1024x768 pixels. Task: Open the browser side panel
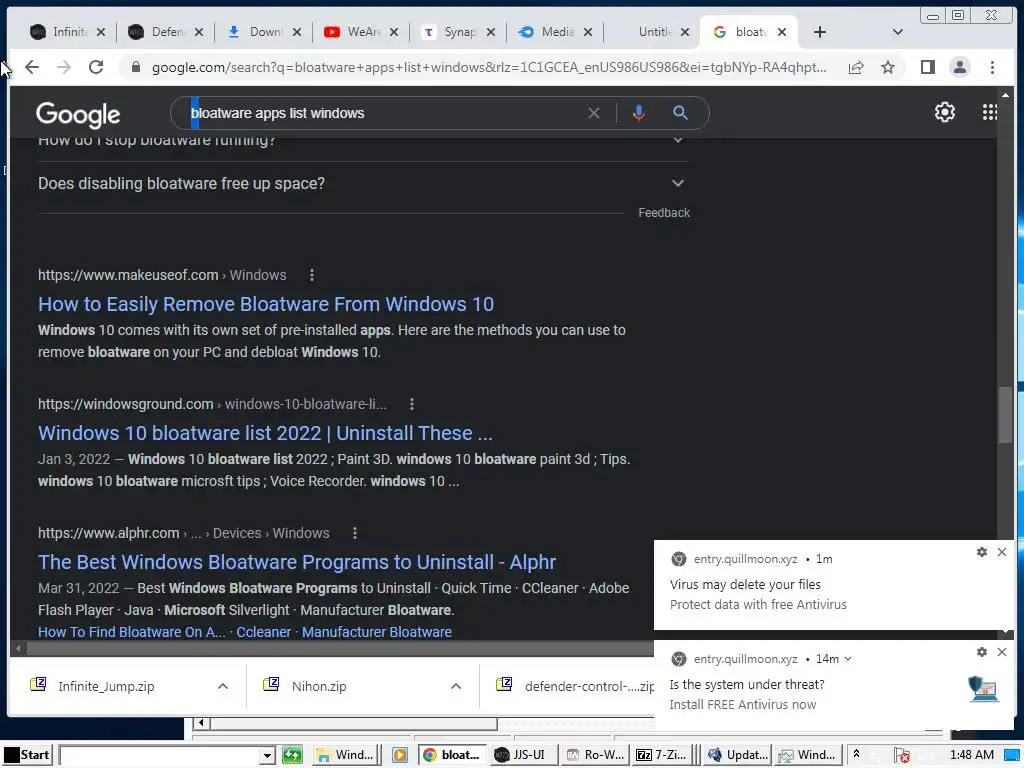pos(927,67)
